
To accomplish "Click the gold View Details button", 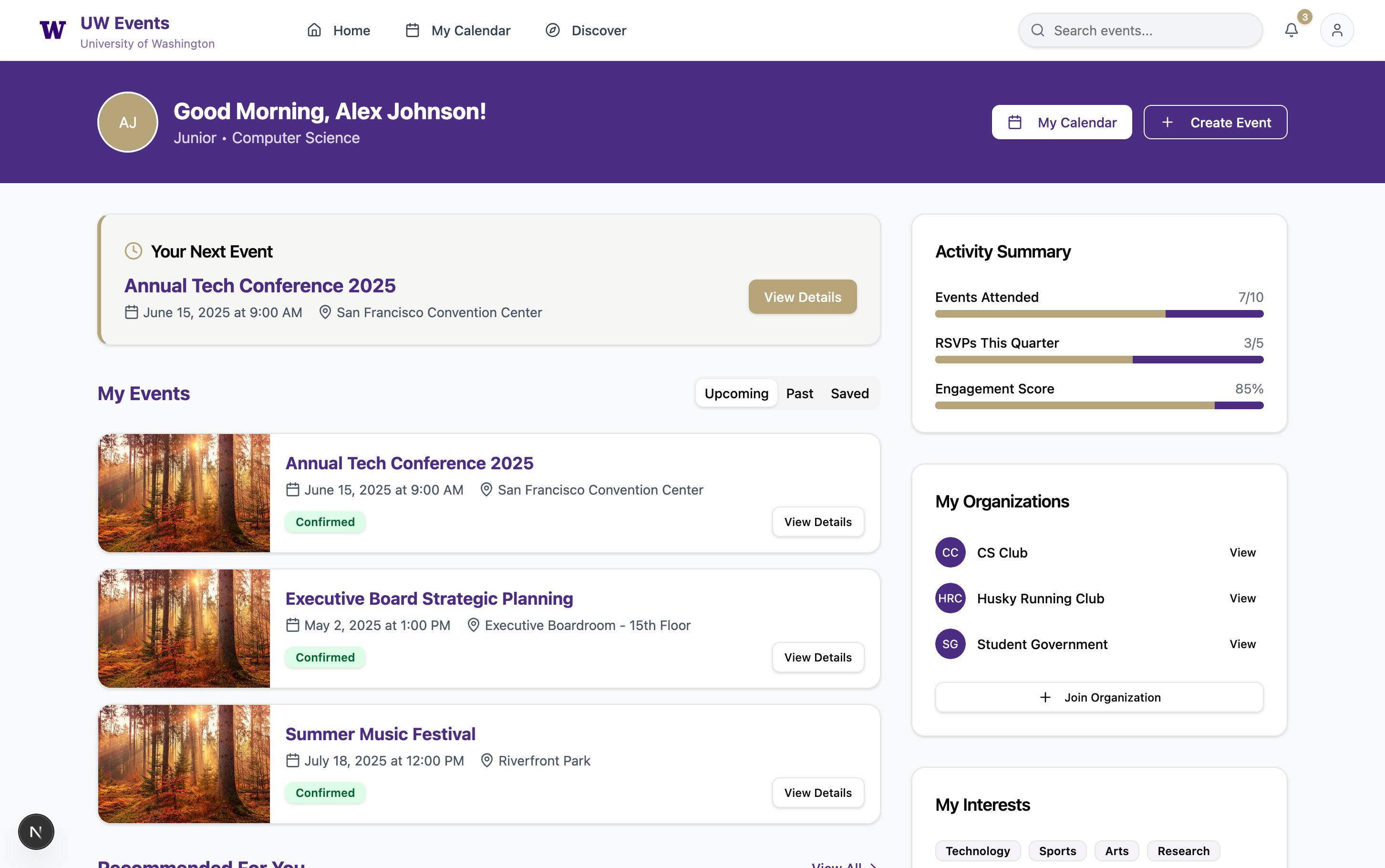I will (x=802, y=297).
